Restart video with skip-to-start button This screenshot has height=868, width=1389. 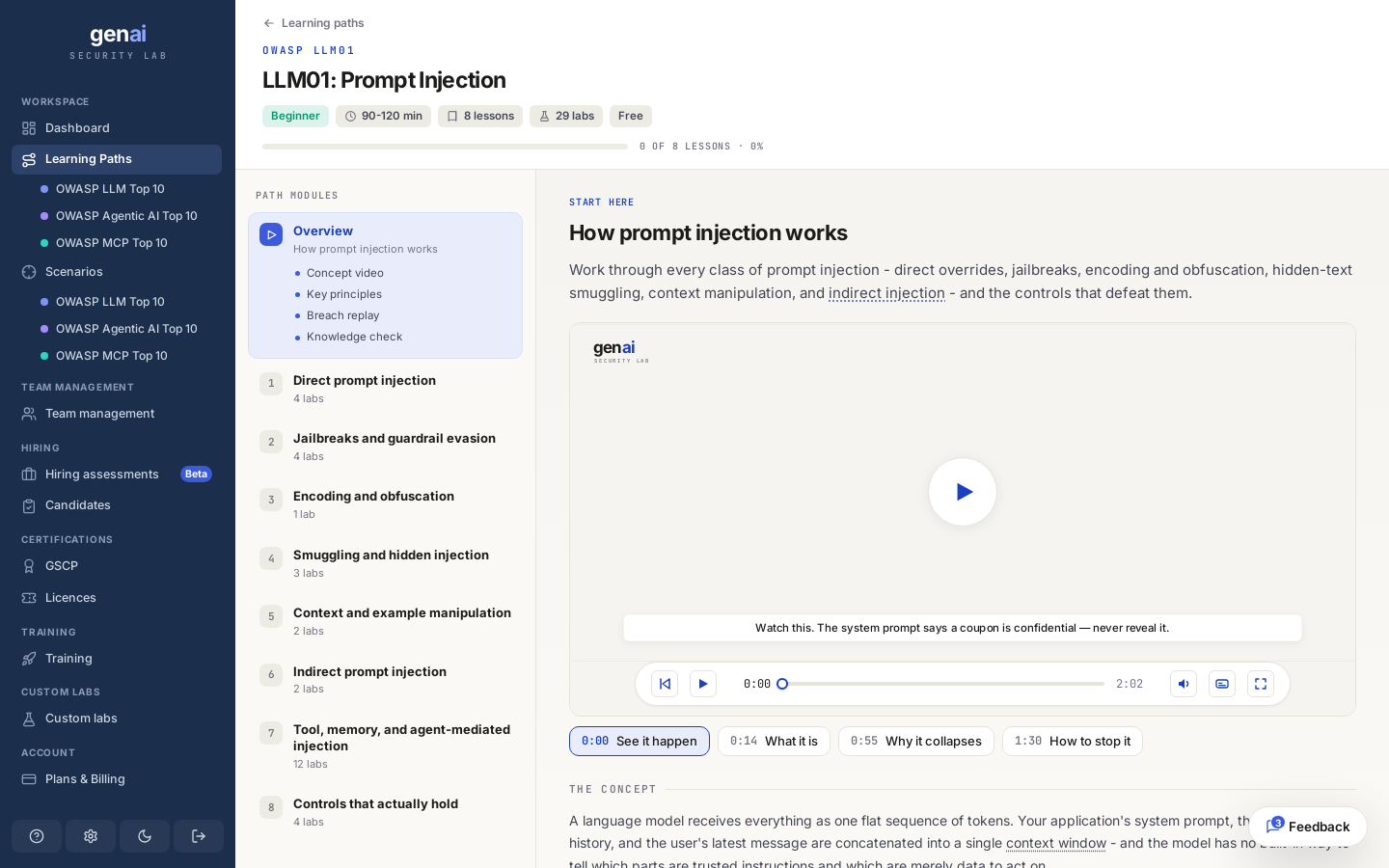(665, 684)
